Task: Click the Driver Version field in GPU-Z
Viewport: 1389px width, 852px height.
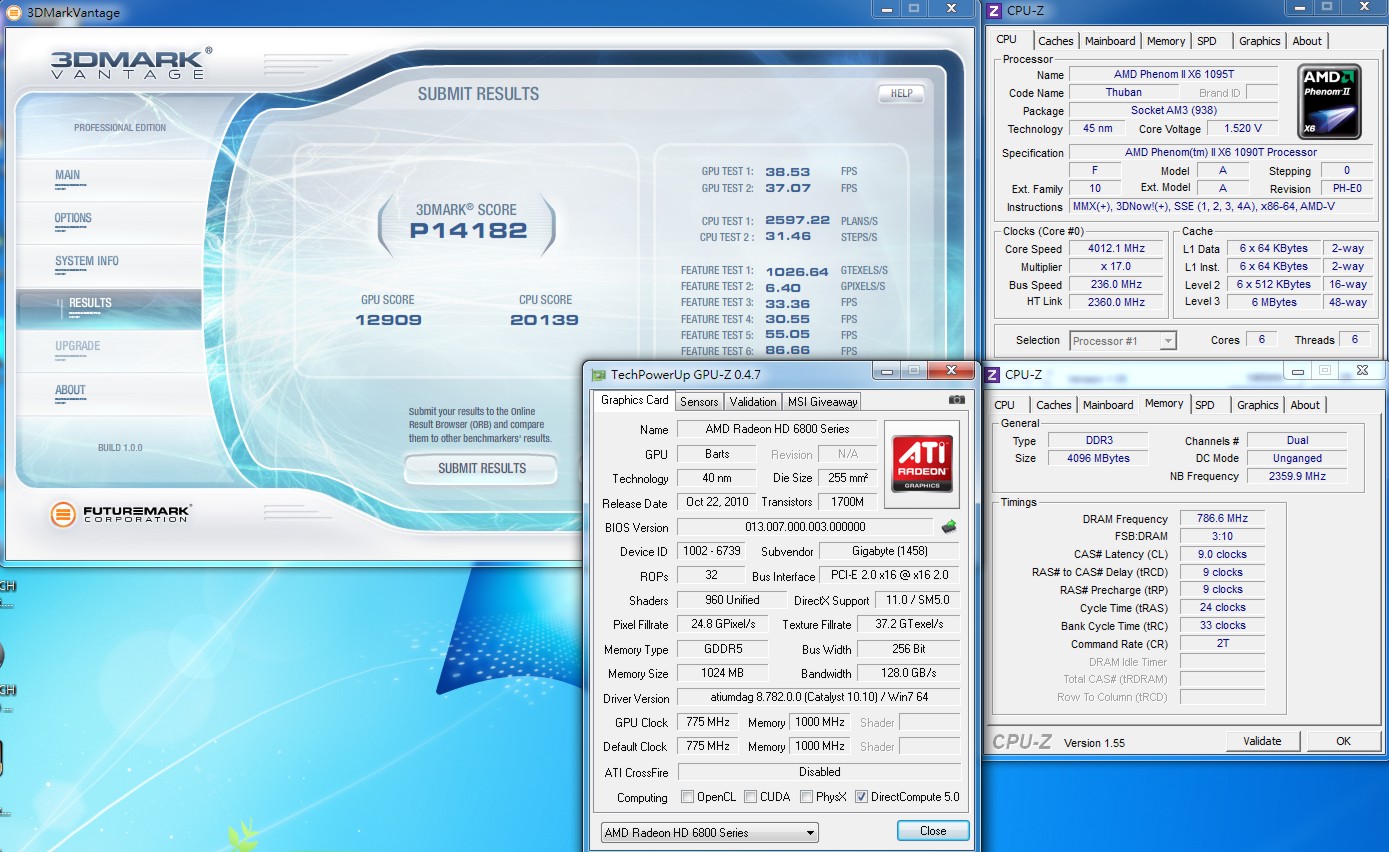Action: (818, 697)
